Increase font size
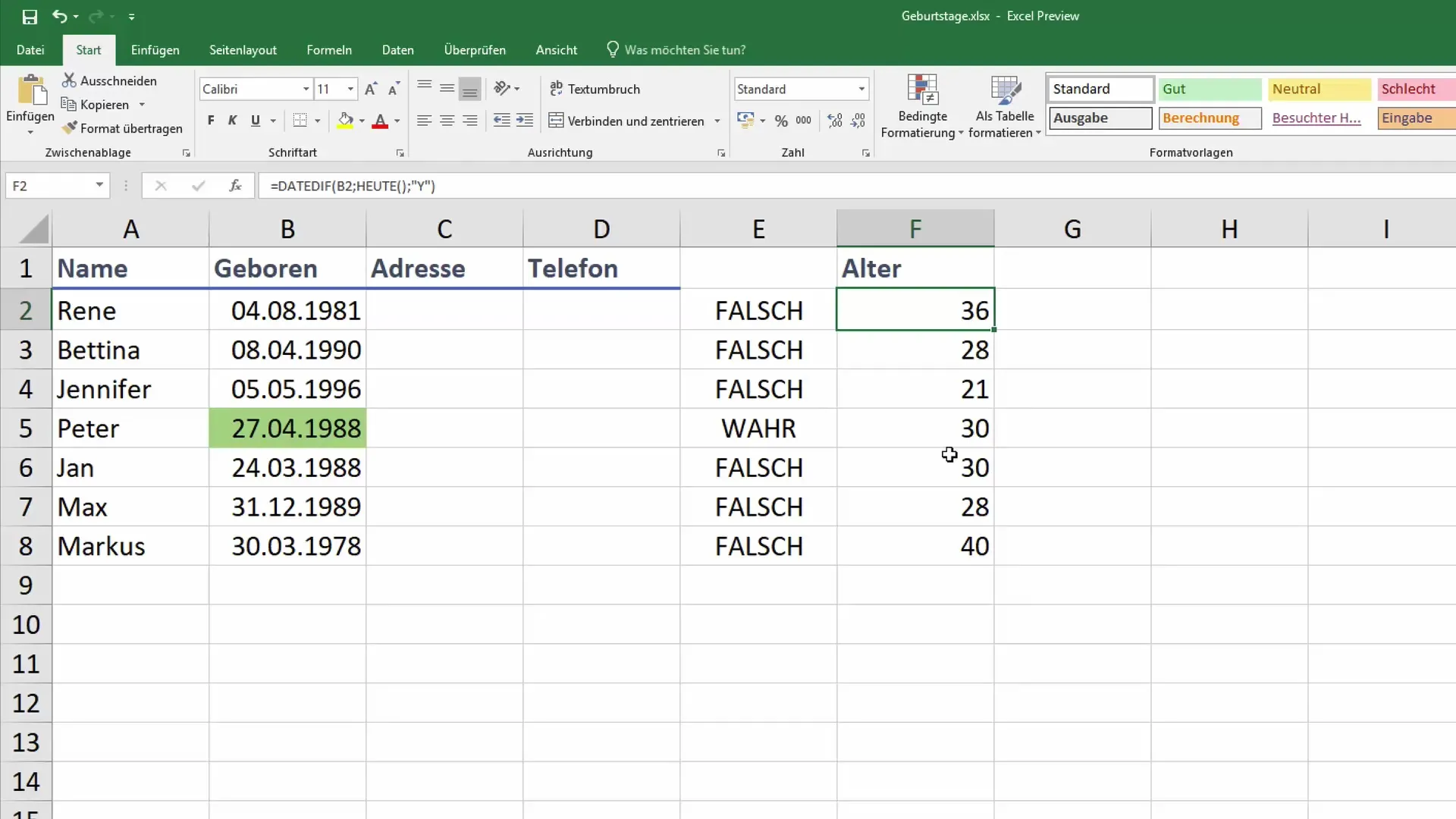Viewport: 1456px width, 819px height. point(371,89)
